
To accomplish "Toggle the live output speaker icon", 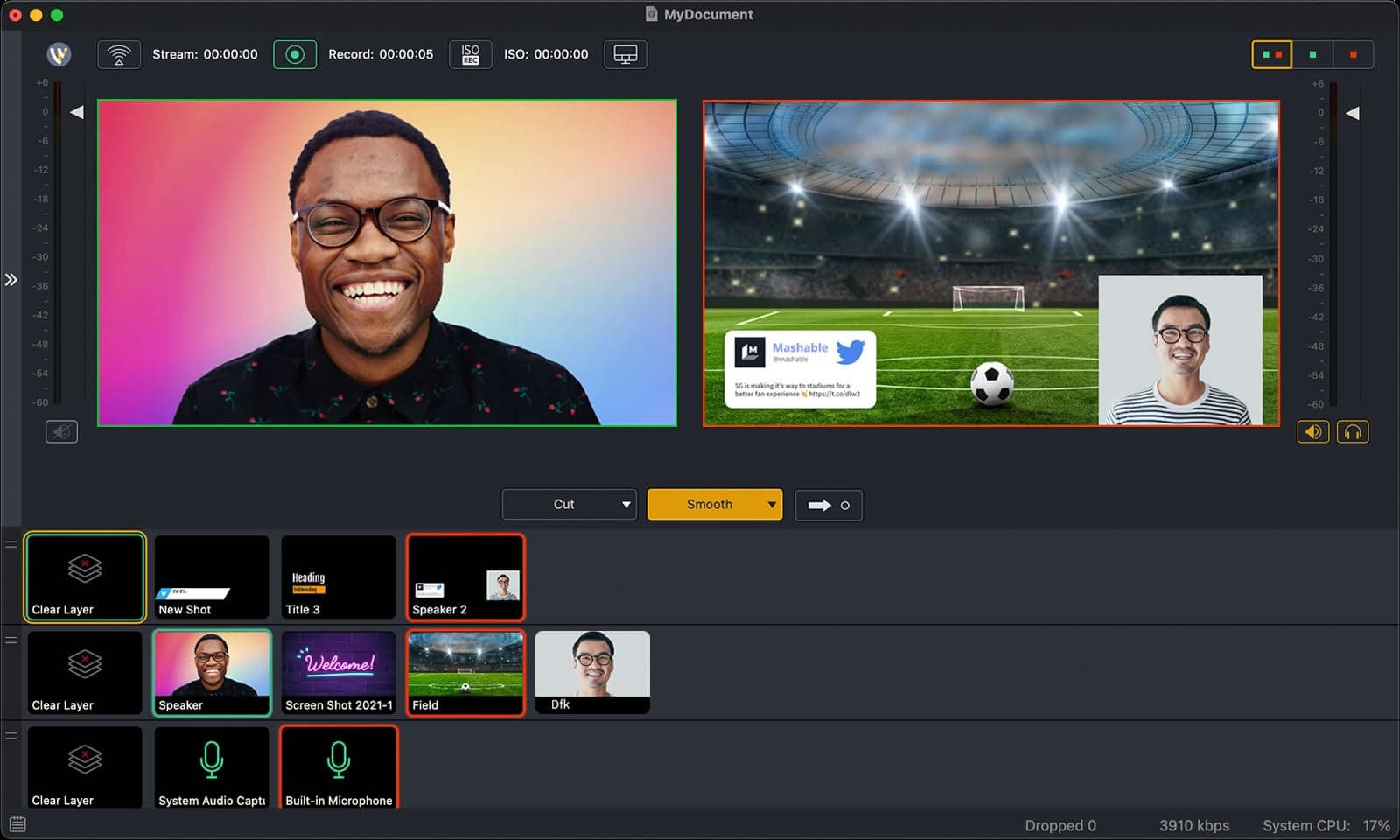I will 1312,430.
